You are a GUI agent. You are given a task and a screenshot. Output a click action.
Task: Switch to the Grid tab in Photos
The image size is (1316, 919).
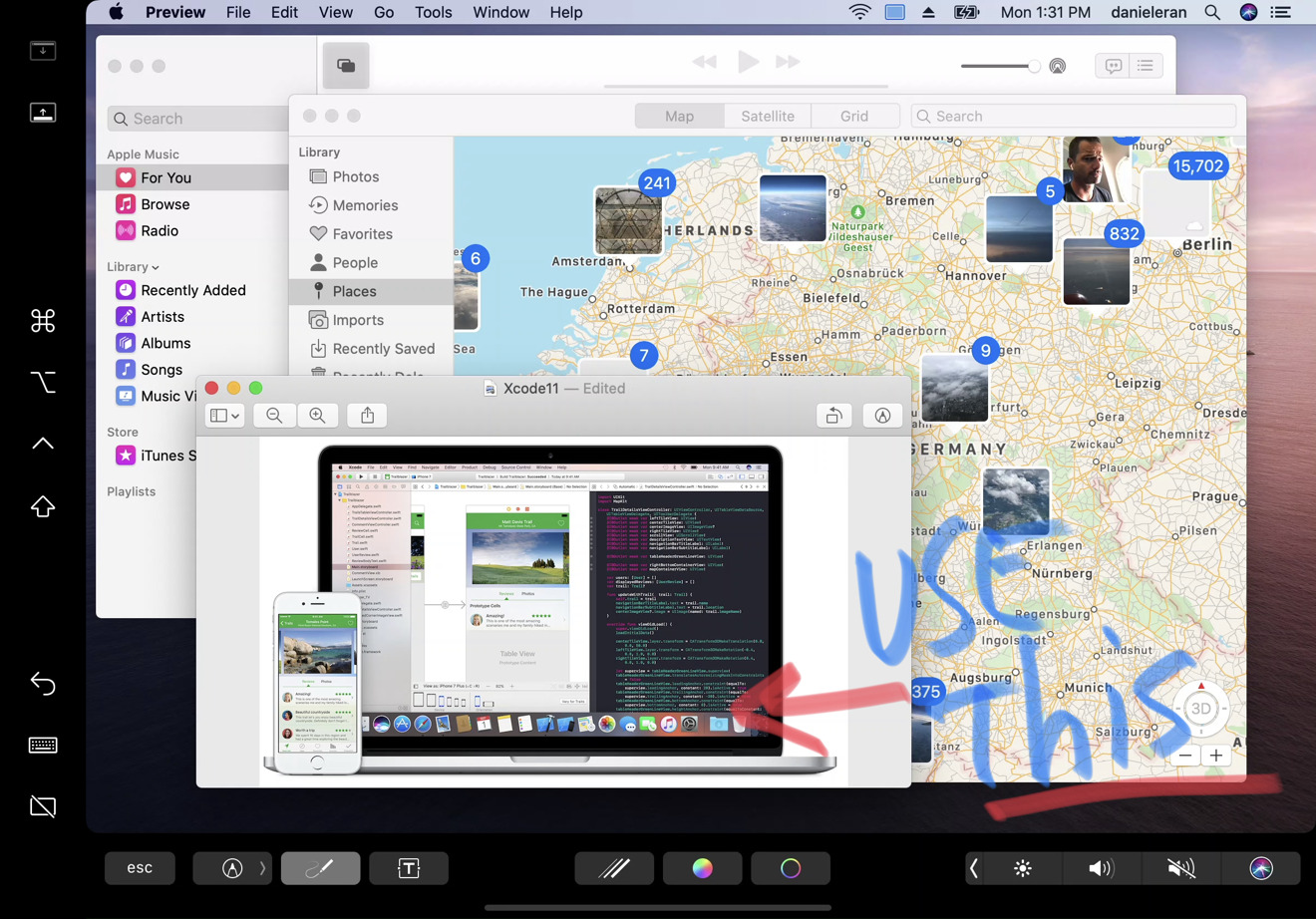(855, 116)
